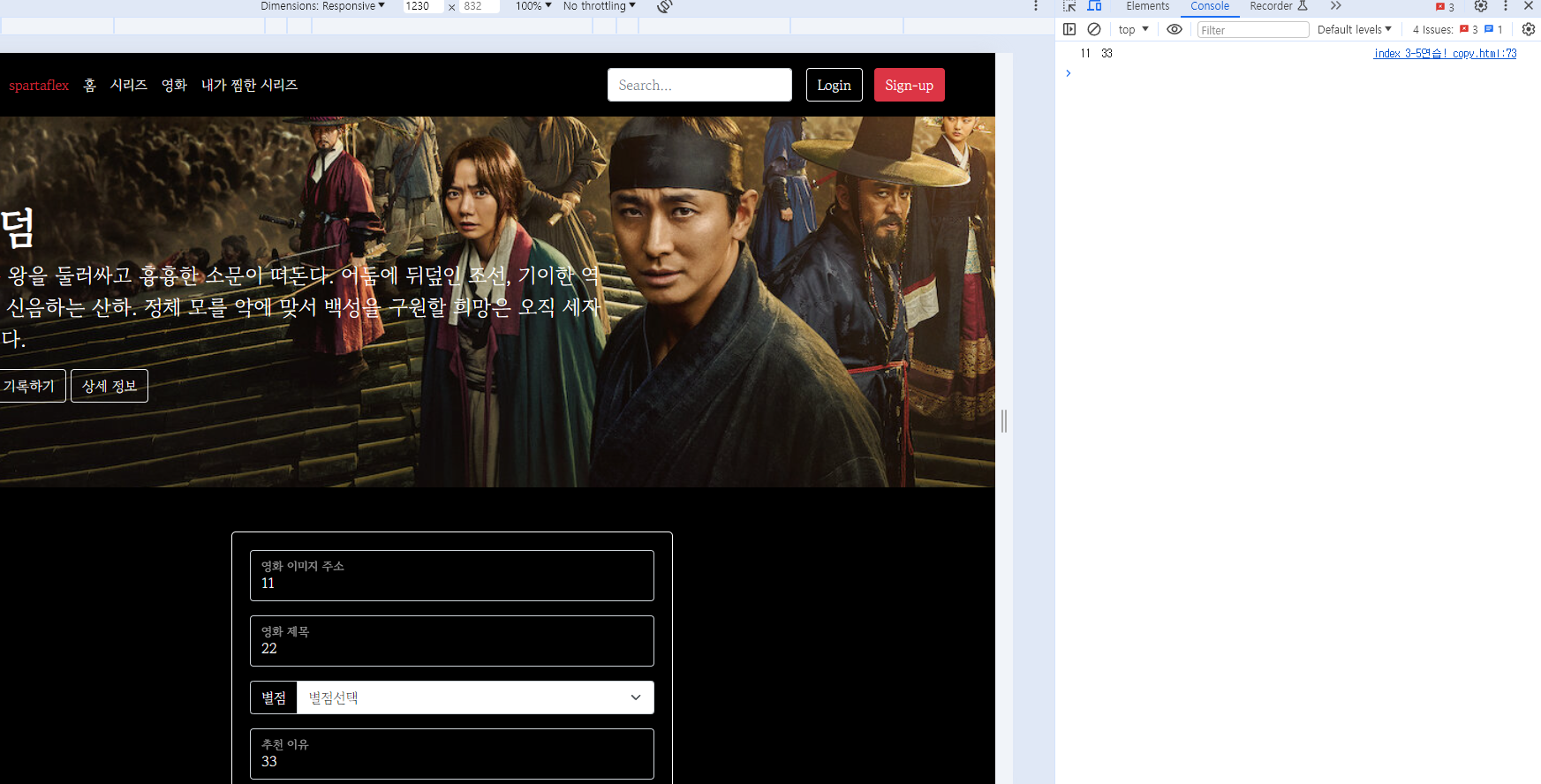Click the rotate viewport icon
The width and height of the screenshot is (1541, 784).
pos(665,6)
